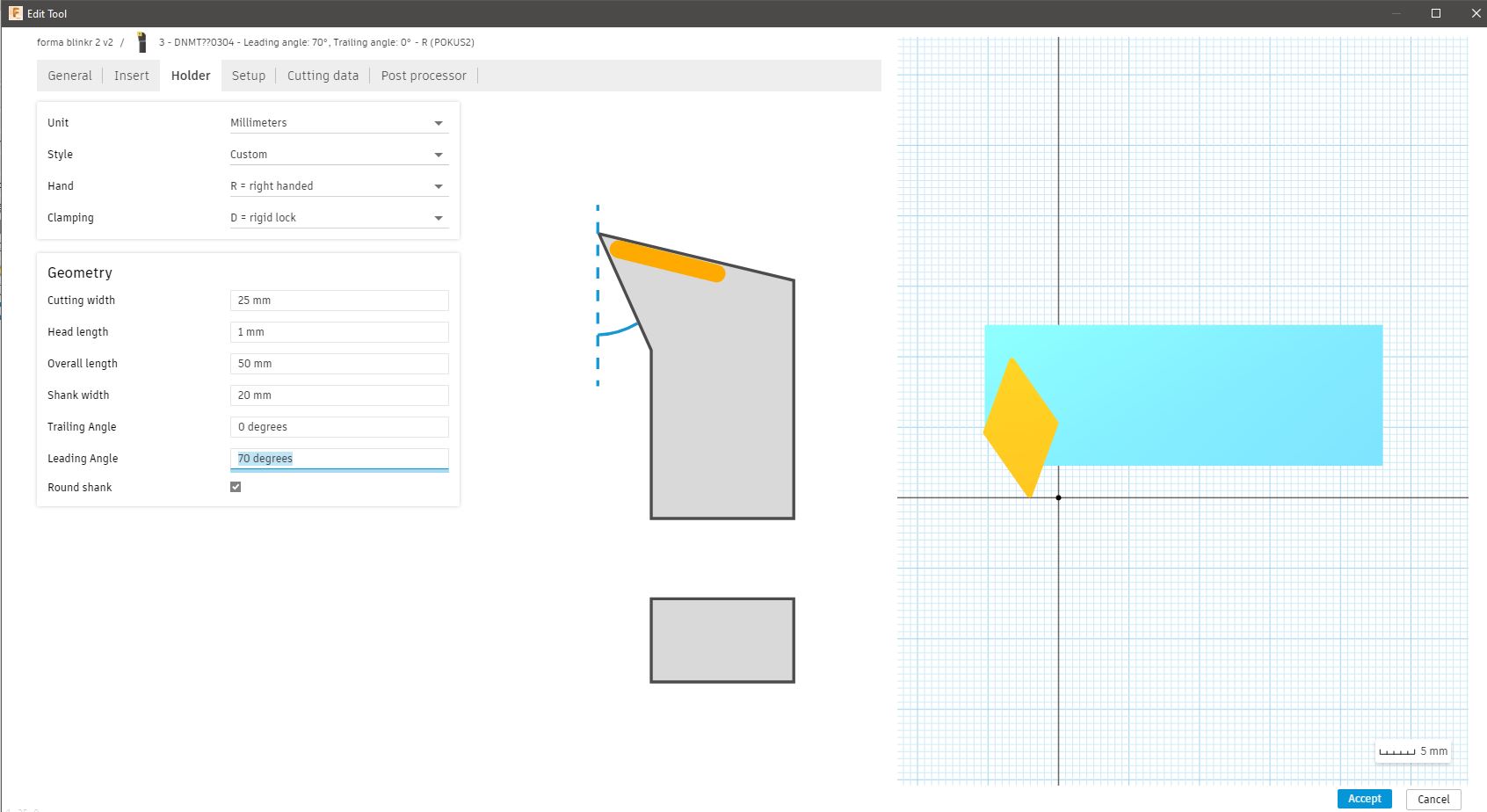The image size is (1487, 812).
Task: Toggle the Round shank checkbox
Action: [236, 487]
